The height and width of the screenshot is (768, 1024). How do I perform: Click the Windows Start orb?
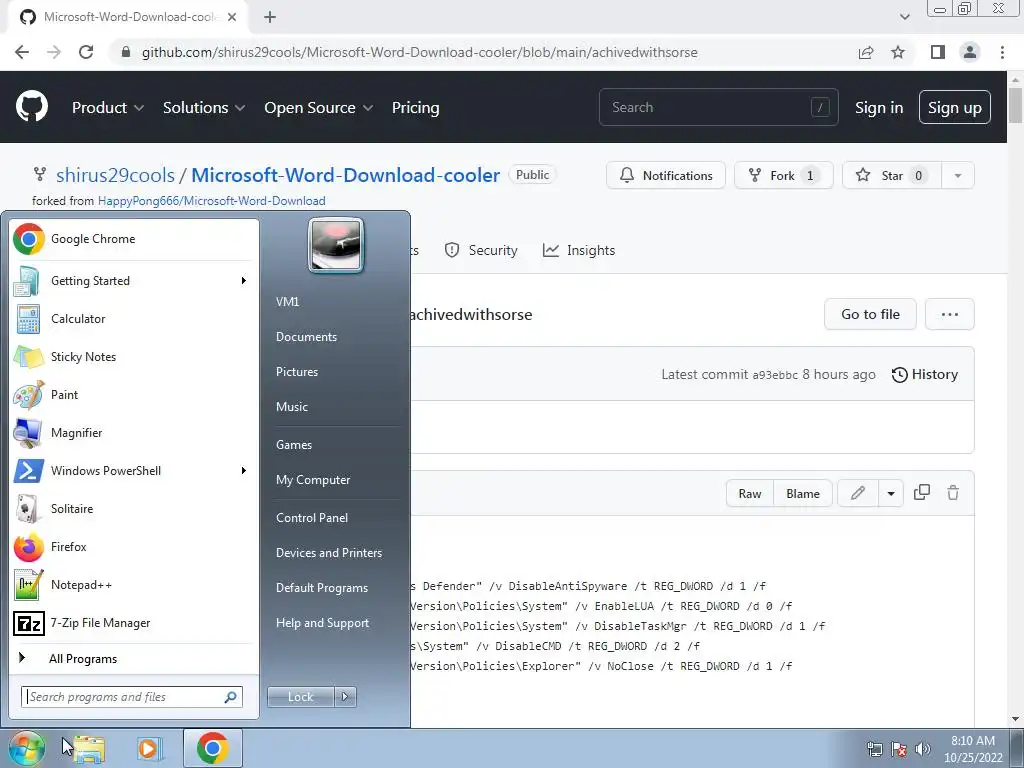27,748
